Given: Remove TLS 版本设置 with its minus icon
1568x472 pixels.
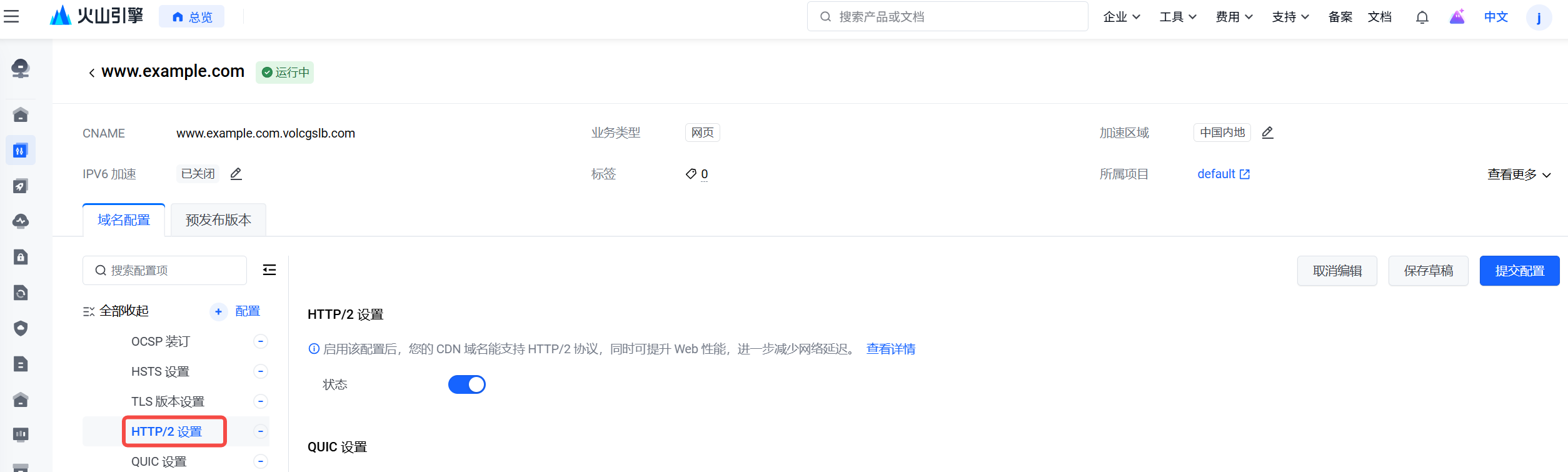Looking at the screenshot, I should tap(261, 401).
